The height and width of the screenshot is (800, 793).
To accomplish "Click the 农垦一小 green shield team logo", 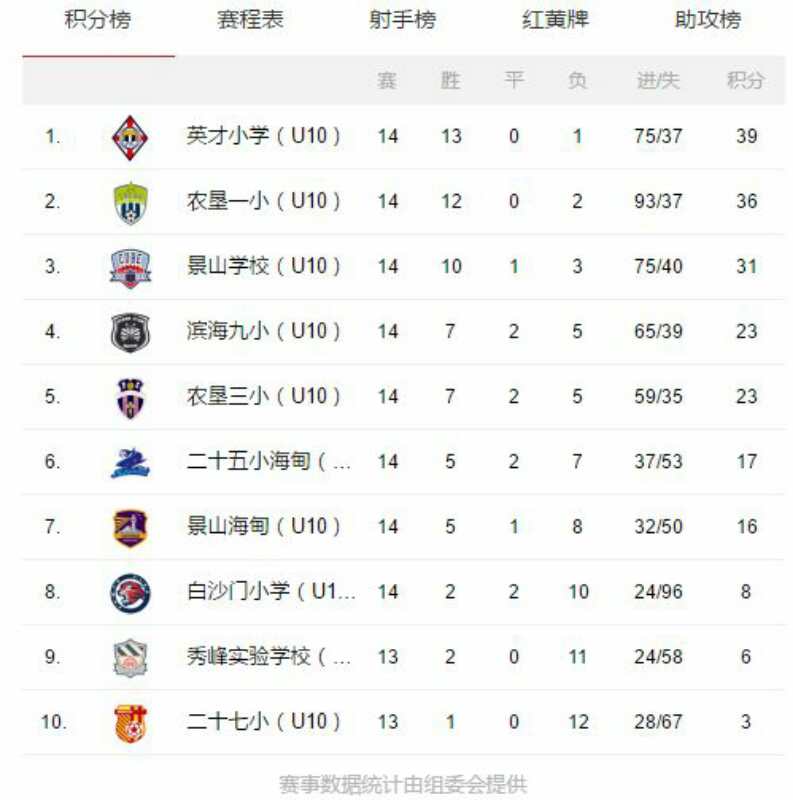I will (131, 203).
